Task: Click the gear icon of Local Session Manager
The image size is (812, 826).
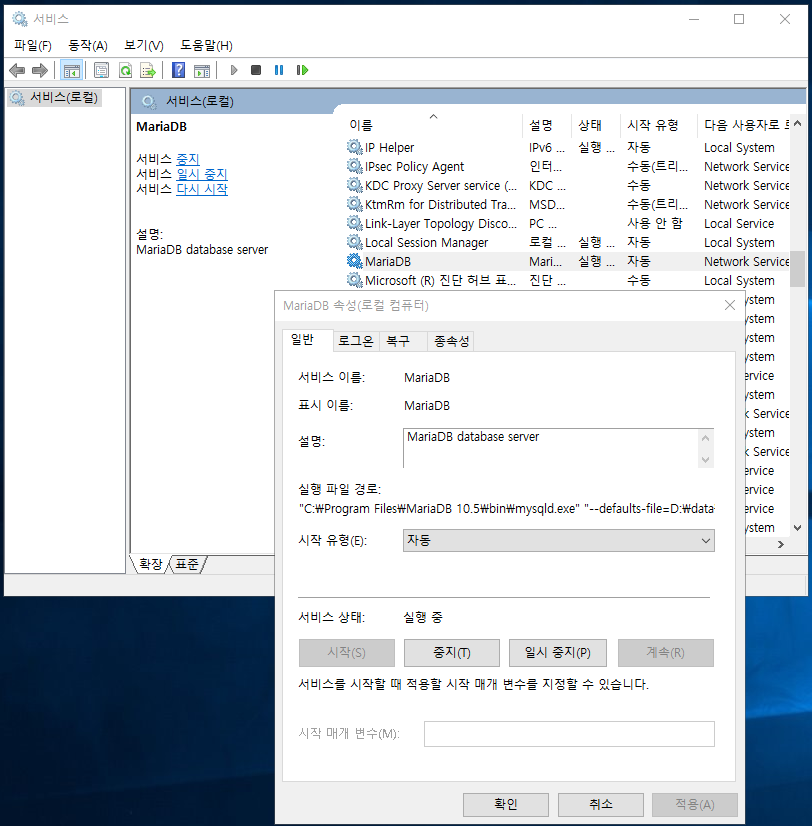Action: [x=354, y=242]
